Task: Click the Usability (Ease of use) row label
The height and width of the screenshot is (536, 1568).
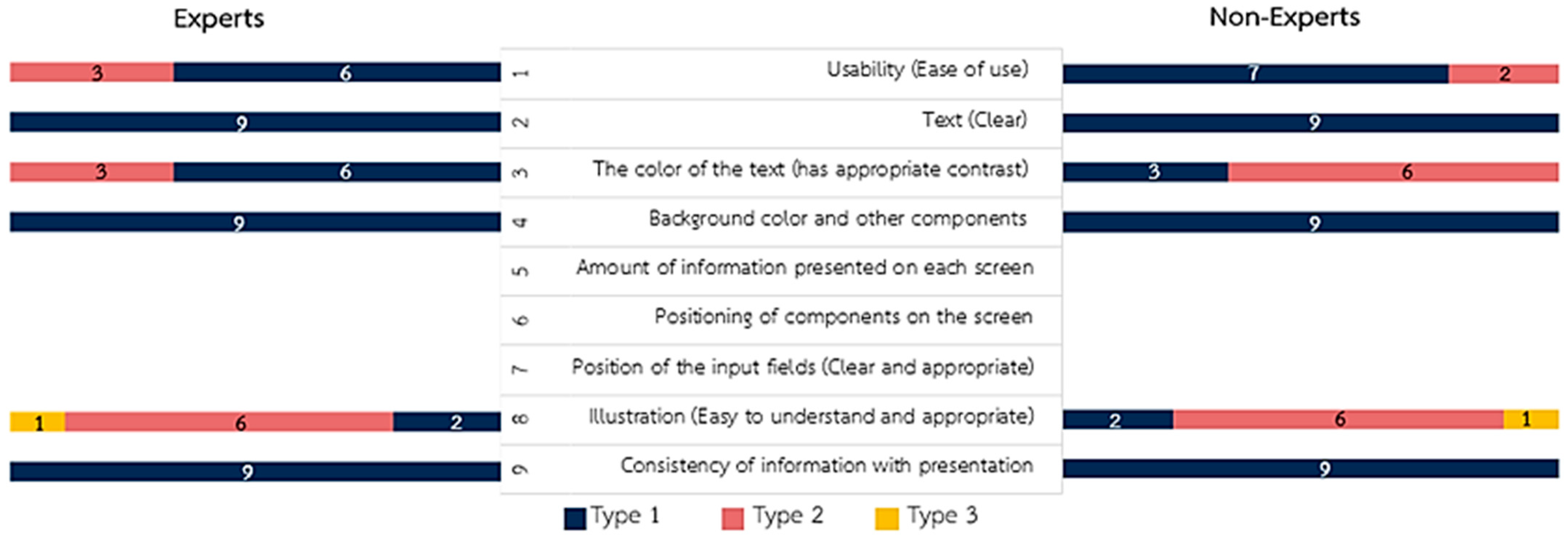Action: pos(927,70)
